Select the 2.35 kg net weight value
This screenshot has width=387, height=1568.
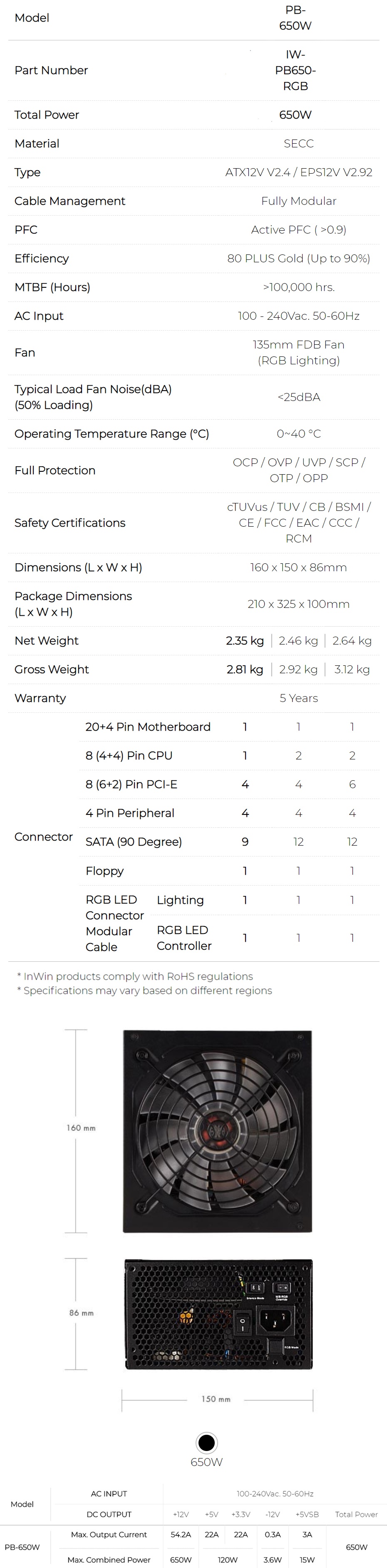(245, 640)
